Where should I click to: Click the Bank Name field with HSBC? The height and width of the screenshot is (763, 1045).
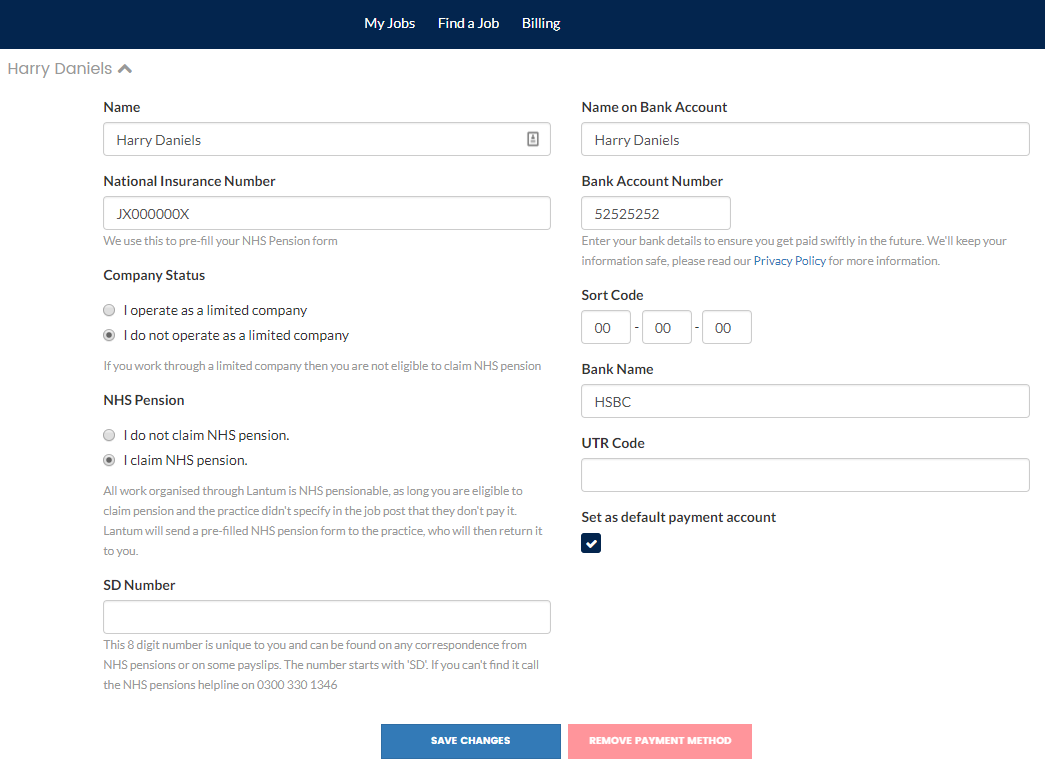(805, 401)
